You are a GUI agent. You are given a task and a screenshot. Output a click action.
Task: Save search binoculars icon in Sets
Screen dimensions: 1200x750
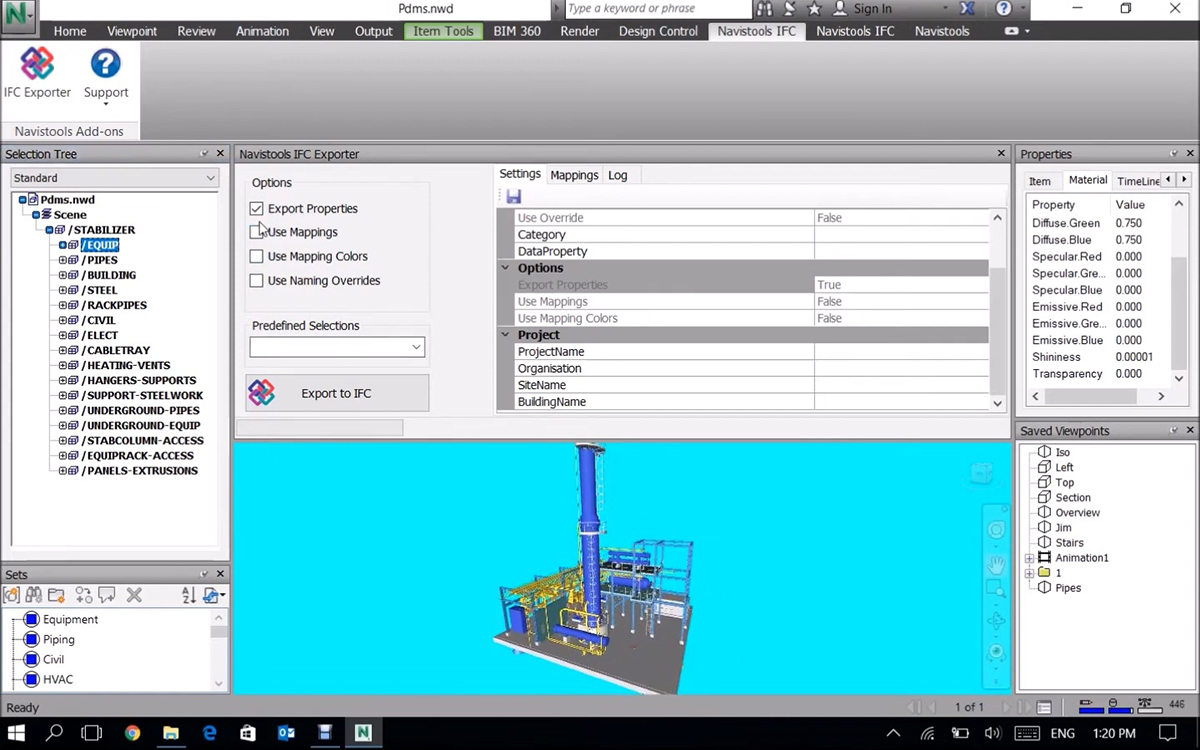[33, 595]
